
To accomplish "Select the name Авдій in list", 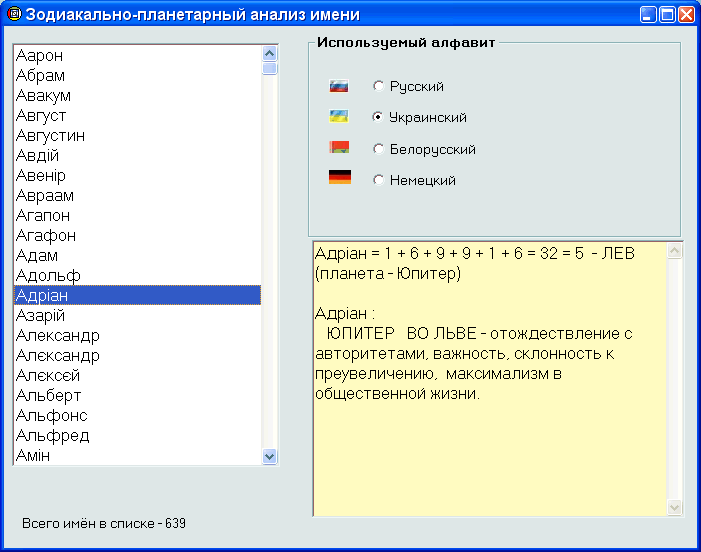I will coord(137,155).
